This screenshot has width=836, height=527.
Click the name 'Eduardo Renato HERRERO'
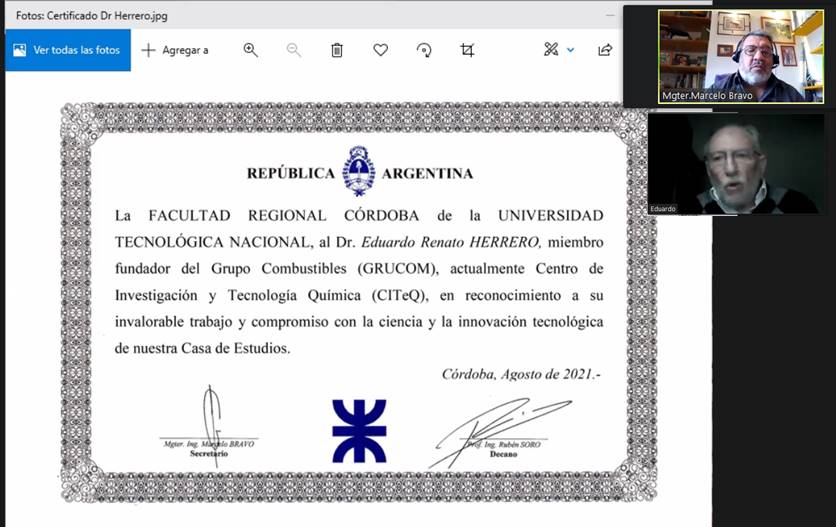click(451, 242)
